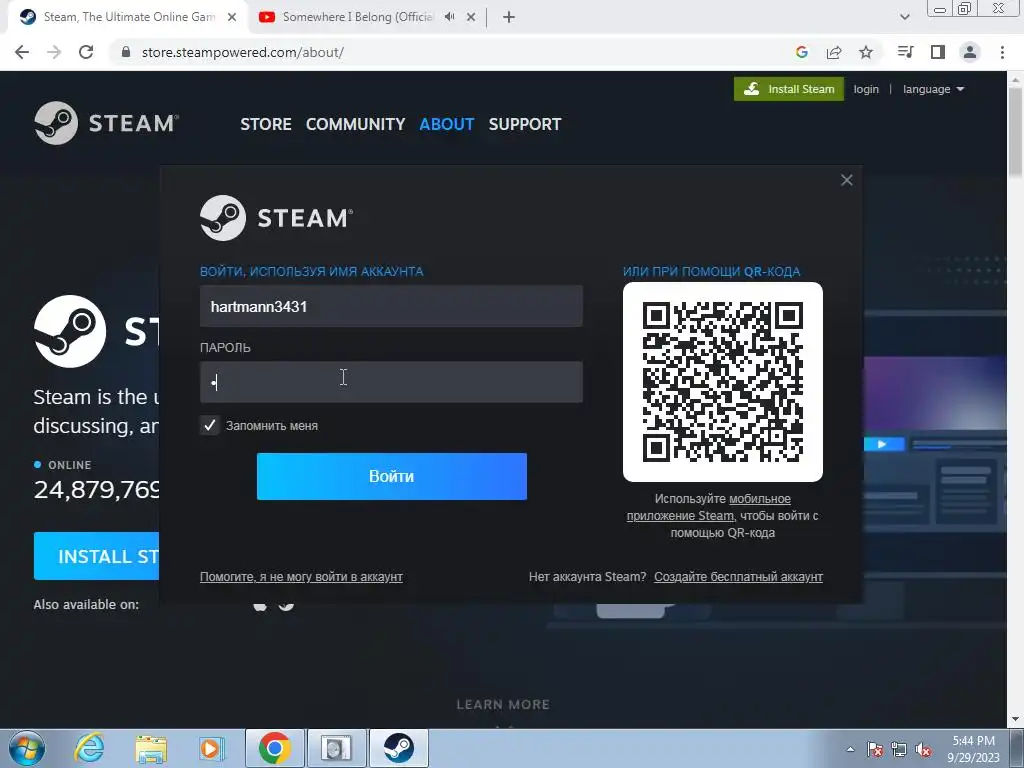Click the blue INSTALL STEAM button
Screen dimensions: 1024x768
click(x=97, y=556)
